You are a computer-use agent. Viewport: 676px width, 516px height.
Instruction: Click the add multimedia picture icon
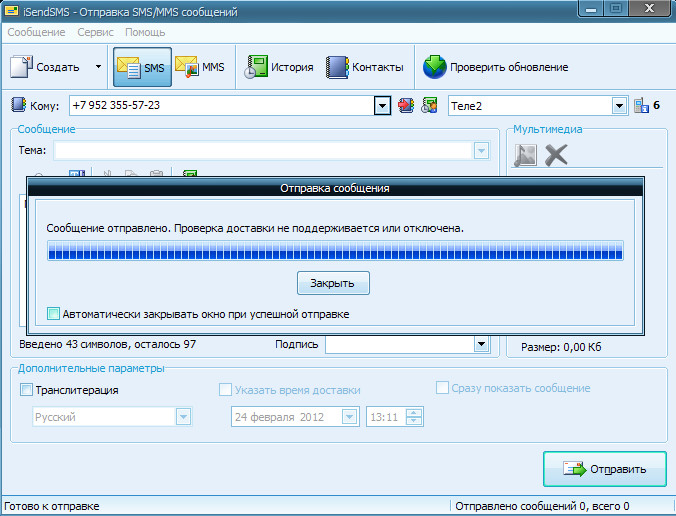[x=525, y=155]
